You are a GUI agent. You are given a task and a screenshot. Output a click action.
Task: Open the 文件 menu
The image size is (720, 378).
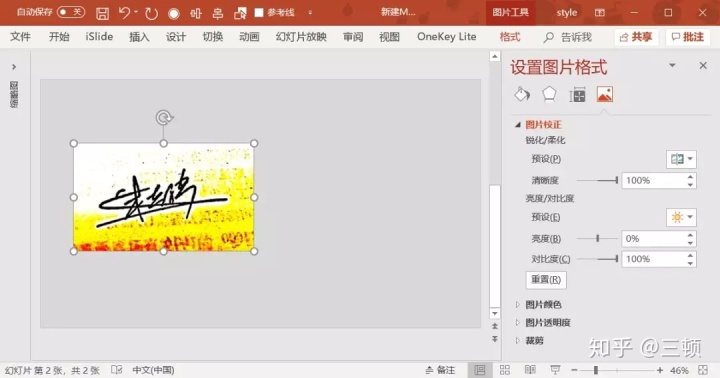coord(21,37)
